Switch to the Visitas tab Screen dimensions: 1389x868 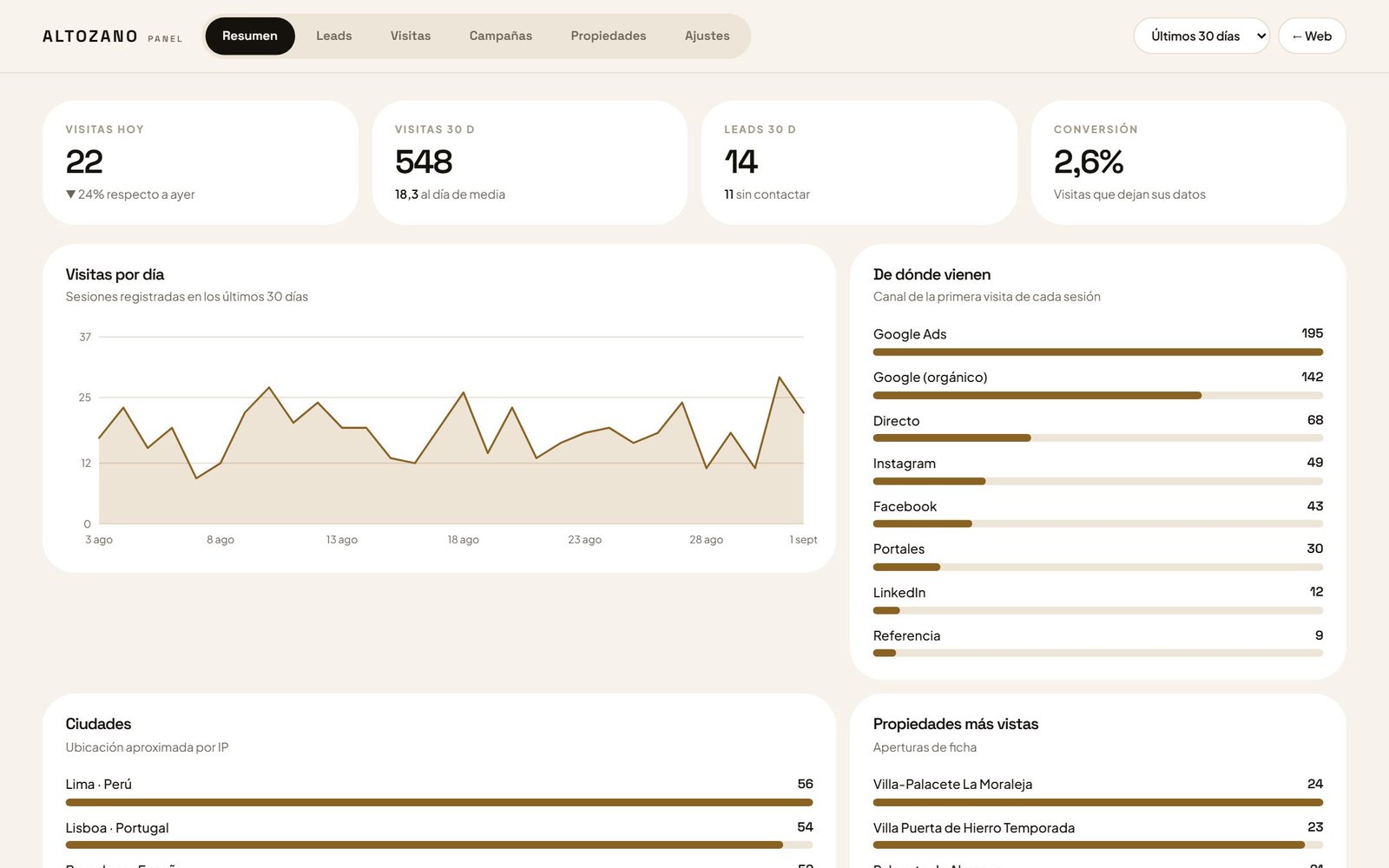pyautogui.click(x=410, y=36)
